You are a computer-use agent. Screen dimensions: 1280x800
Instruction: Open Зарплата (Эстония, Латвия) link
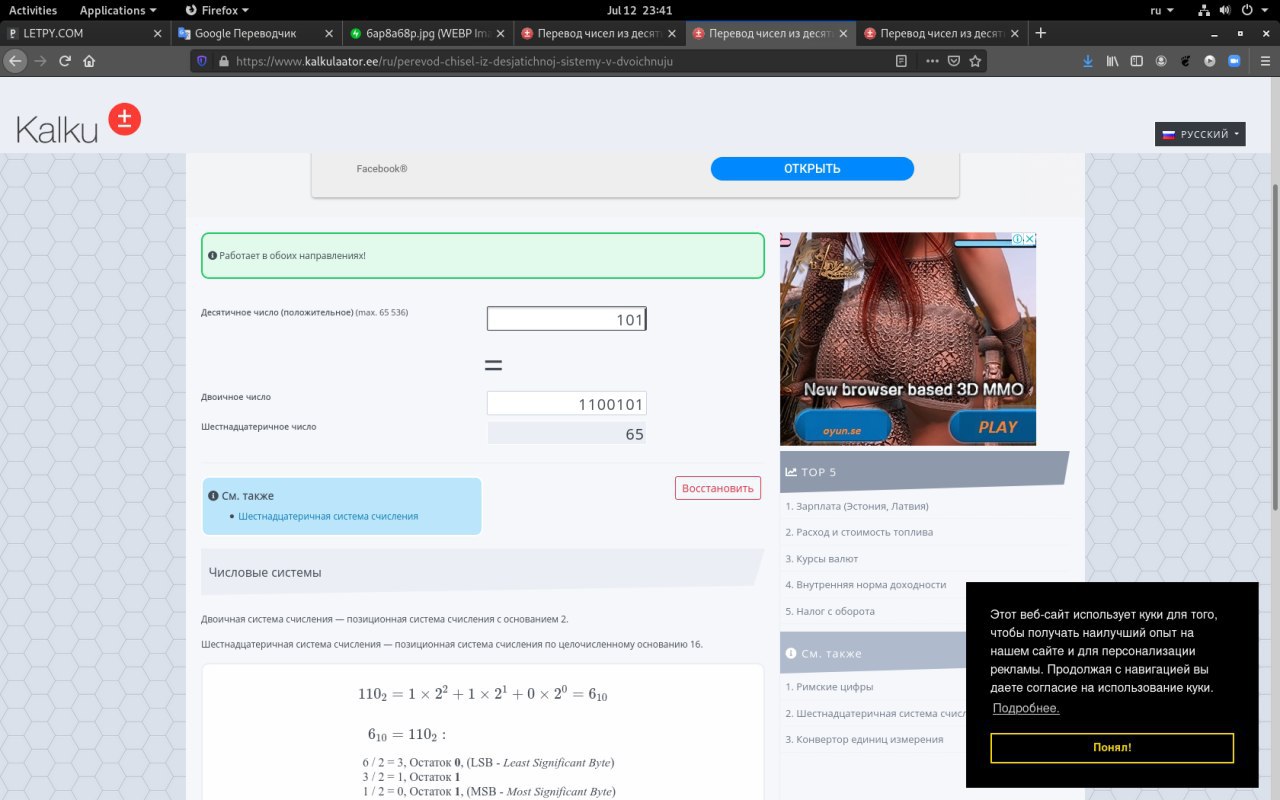(857, 506)
